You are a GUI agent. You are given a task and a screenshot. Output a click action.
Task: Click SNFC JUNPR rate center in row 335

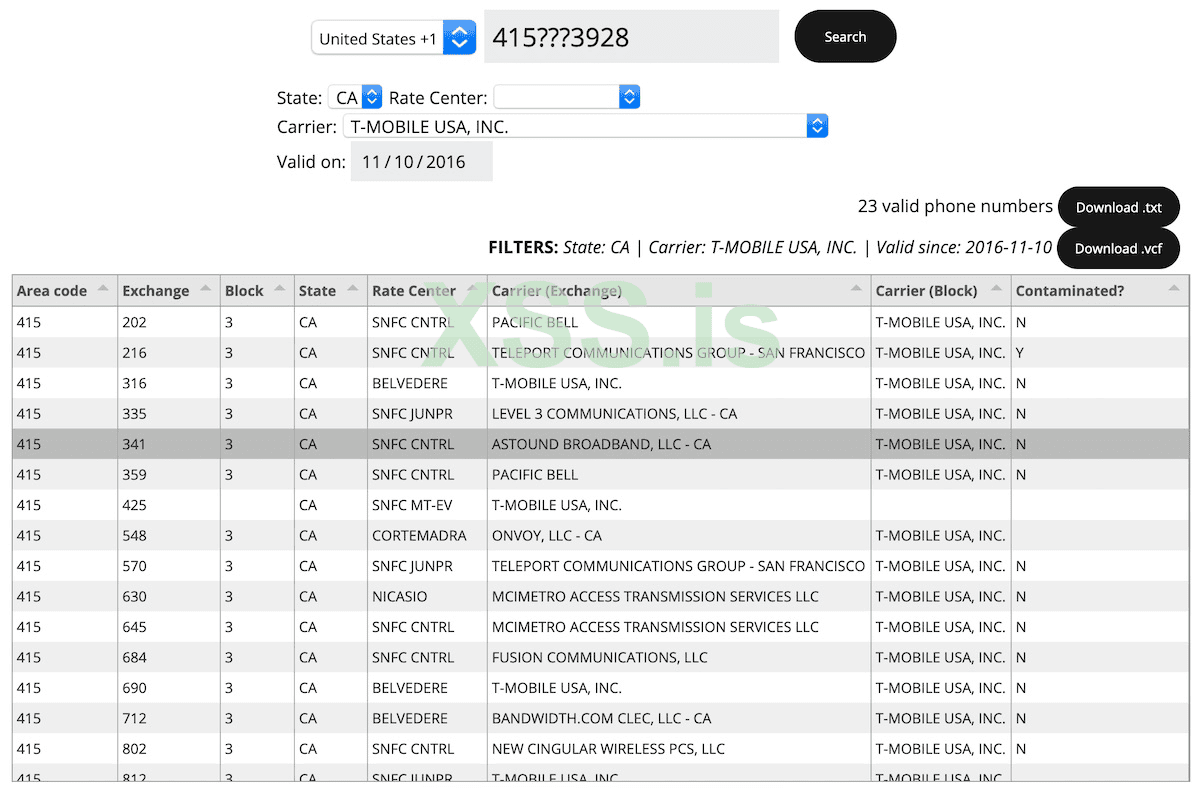coord(427,414)
